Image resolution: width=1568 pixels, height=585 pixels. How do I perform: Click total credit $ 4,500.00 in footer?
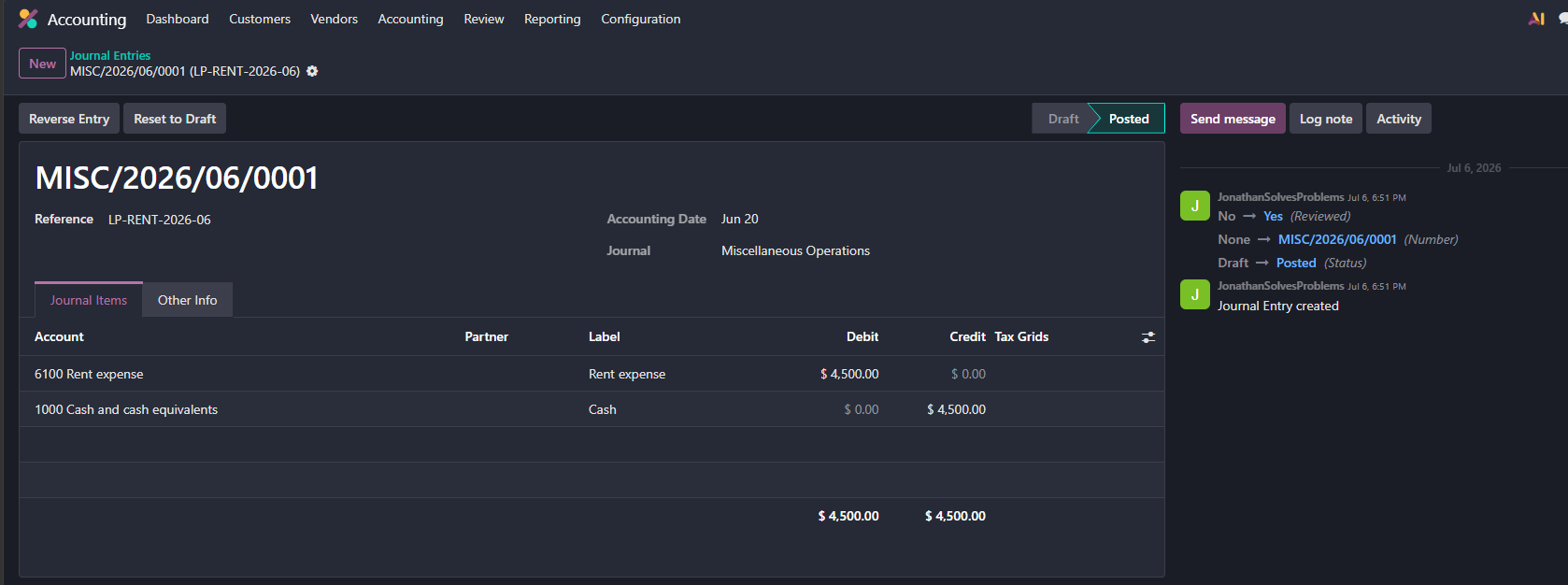pyautogui.click(x=955, y=516)
